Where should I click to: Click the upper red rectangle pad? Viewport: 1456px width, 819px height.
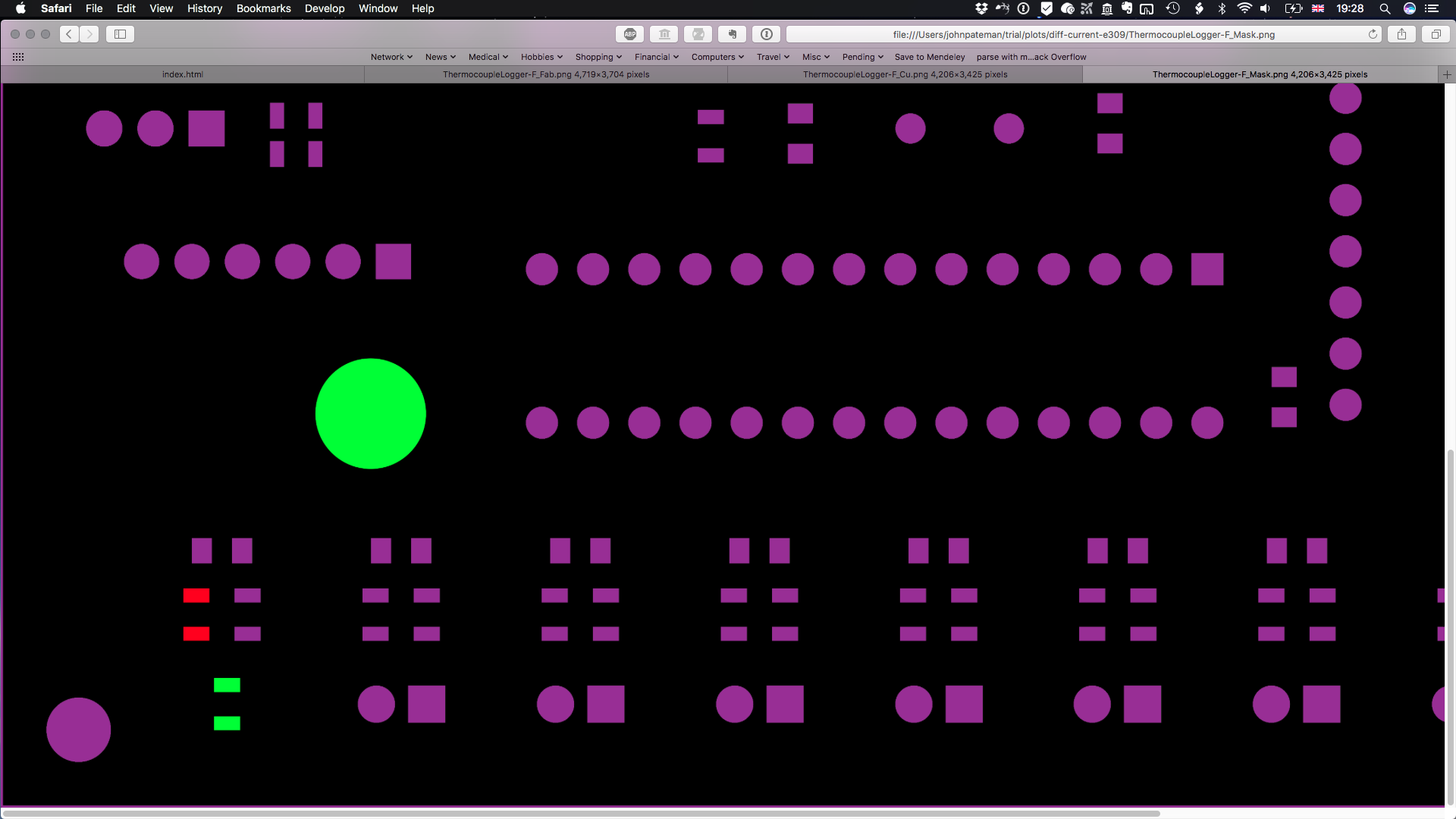click(x=196, y=596)
